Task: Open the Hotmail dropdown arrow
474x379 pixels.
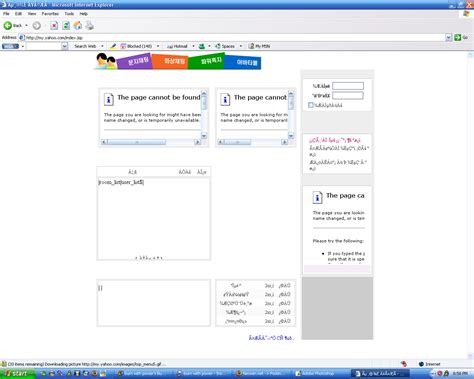Action: pos(193,46)
